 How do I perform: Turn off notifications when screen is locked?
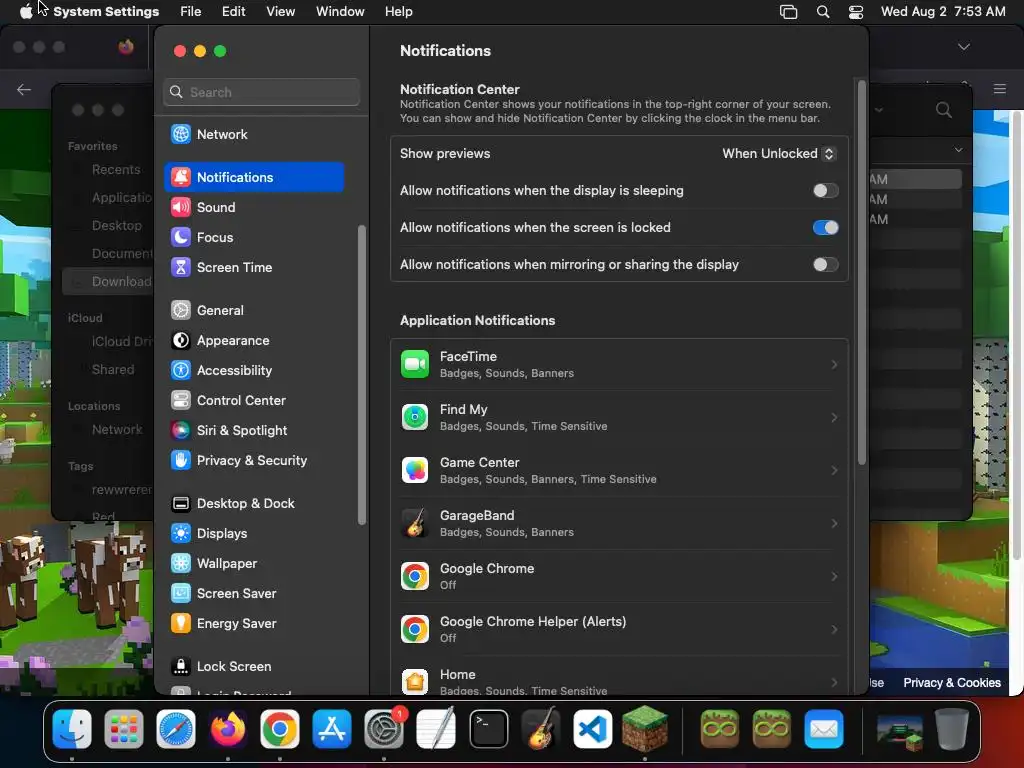tap(825, 227)
